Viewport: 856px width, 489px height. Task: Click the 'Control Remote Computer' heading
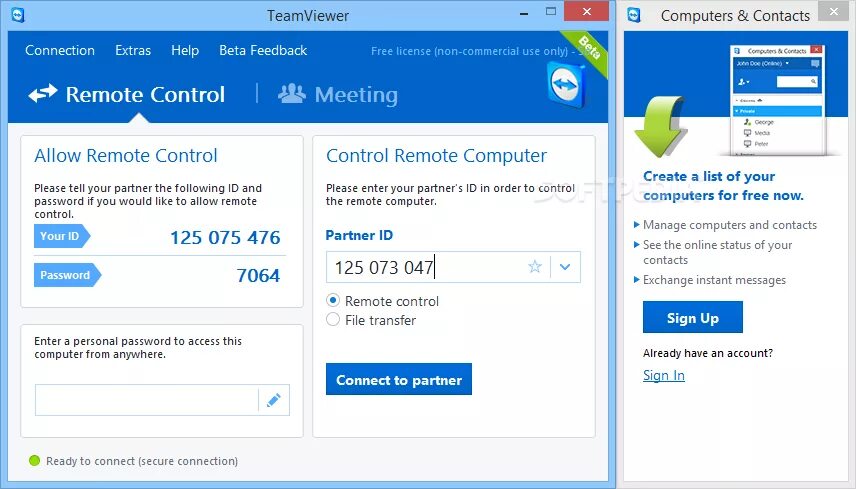[436, 156]
